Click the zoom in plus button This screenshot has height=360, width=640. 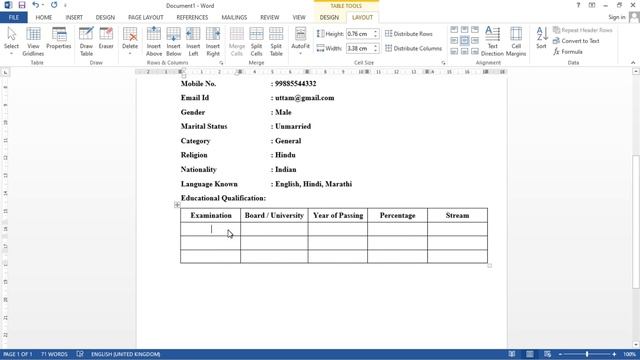click(614, 354)
